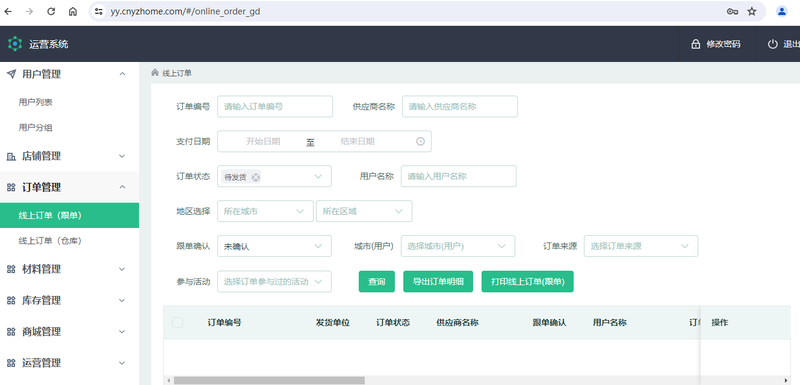Image resolution: width=800 pixels, height=385 pixels.
Task: Click the 订单编号 column header
Action: pos(224,322)
